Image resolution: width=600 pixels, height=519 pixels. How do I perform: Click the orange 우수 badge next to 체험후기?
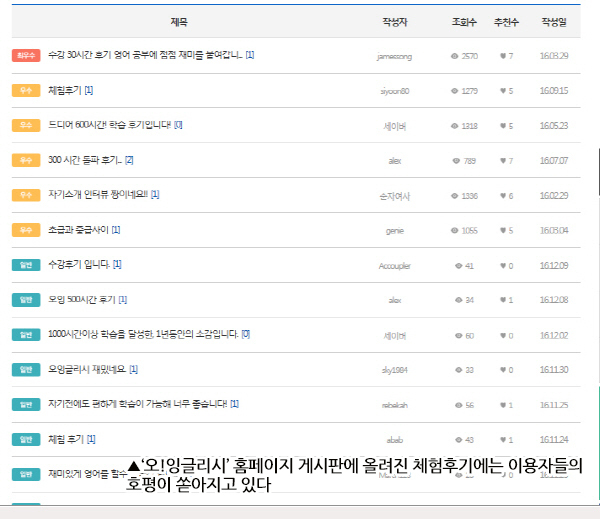[26, 90]
